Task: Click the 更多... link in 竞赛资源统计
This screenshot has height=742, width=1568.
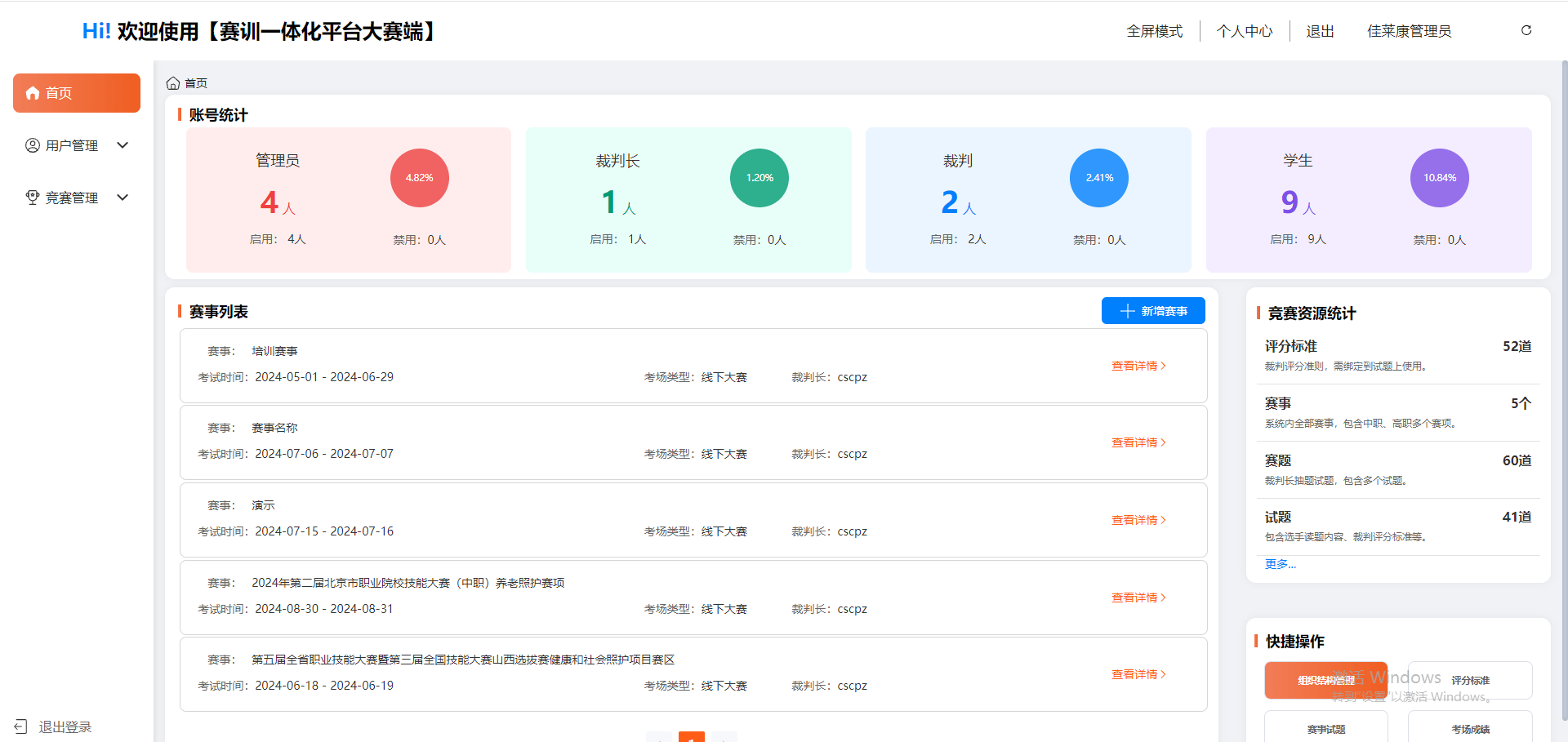Action: coord(1280,564)
